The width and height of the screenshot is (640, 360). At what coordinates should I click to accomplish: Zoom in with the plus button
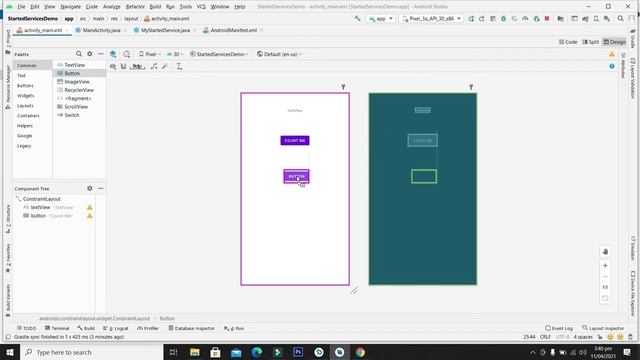click(605, 265)
